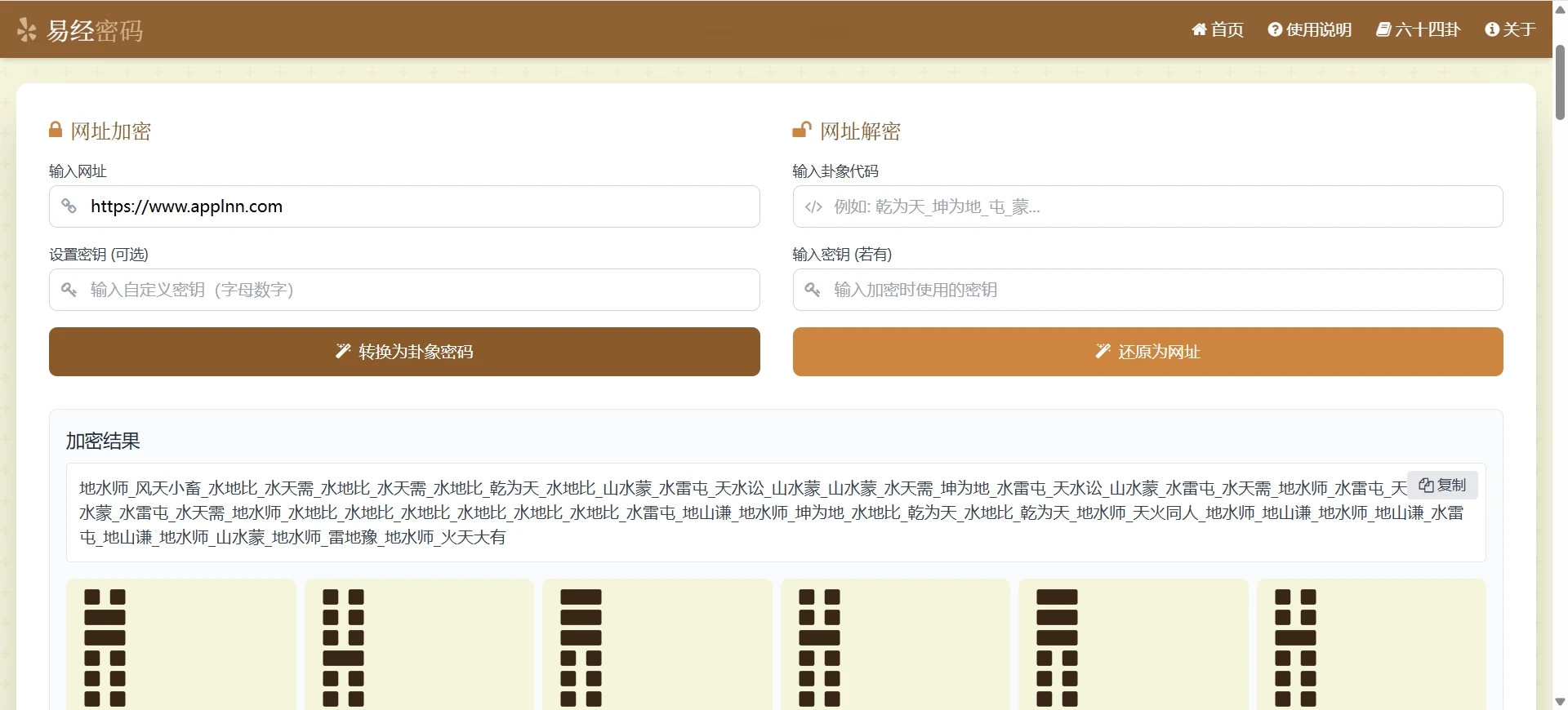Focus the hexagram code input field
The width and height of the screenshot is (1568, 710).
pyautogui.click(x=1147, y=206)
